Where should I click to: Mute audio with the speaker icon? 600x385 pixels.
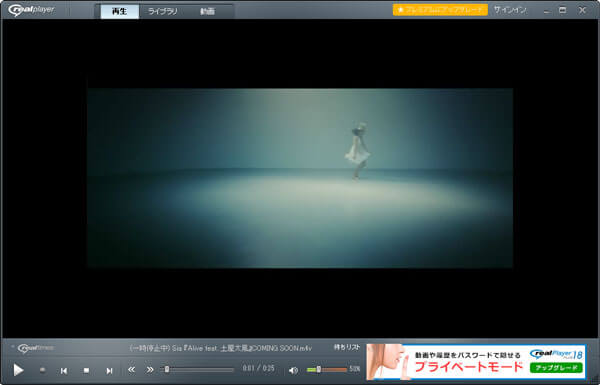pos(293,370)
